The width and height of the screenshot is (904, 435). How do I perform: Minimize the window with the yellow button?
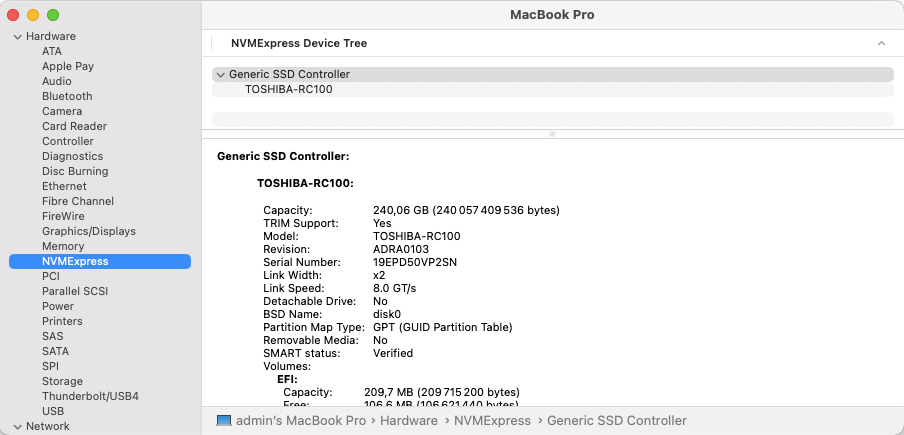[33, 15]
